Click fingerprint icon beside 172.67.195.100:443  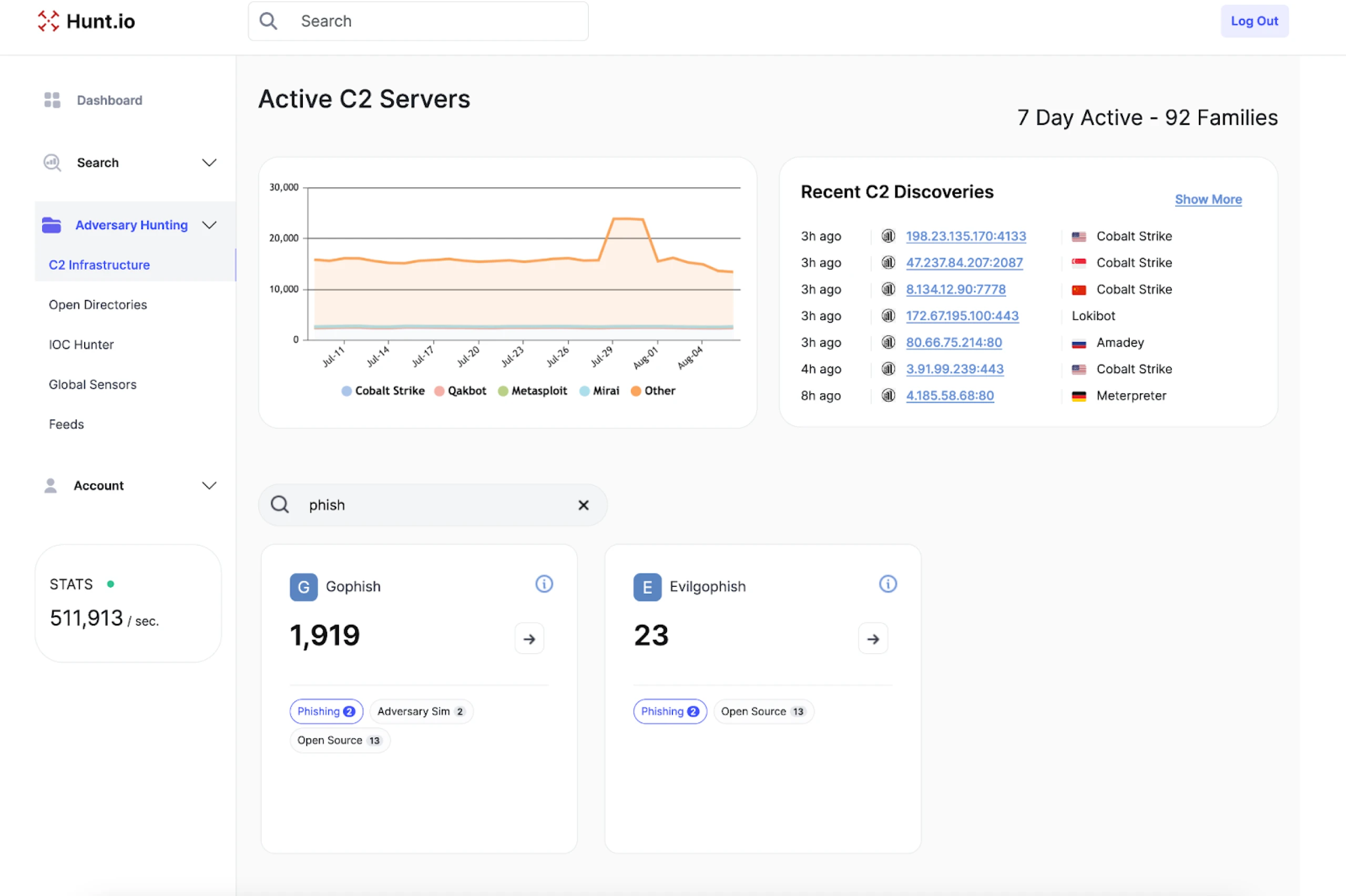coord(888,316)
